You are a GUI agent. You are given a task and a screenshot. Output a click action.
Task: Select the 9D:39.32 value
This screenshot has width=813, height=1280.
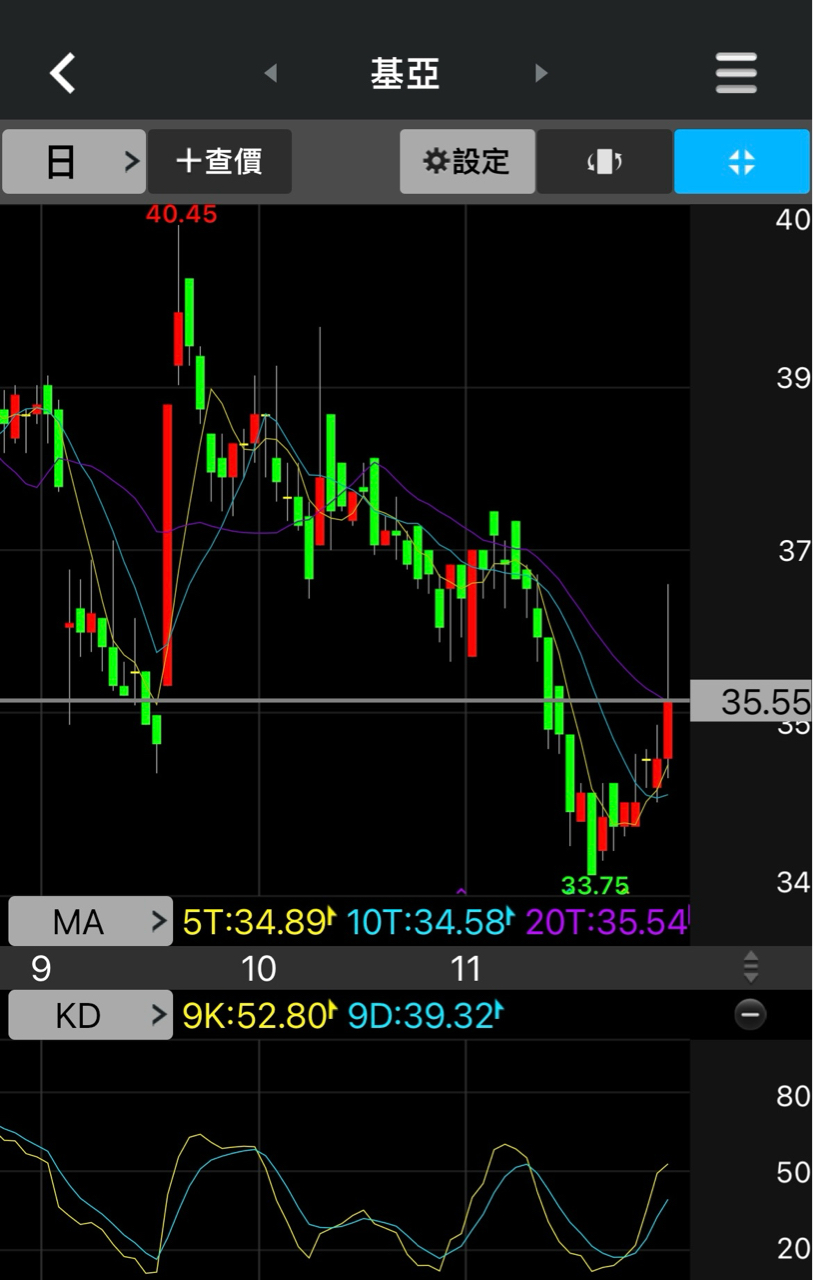point(424,1015)
